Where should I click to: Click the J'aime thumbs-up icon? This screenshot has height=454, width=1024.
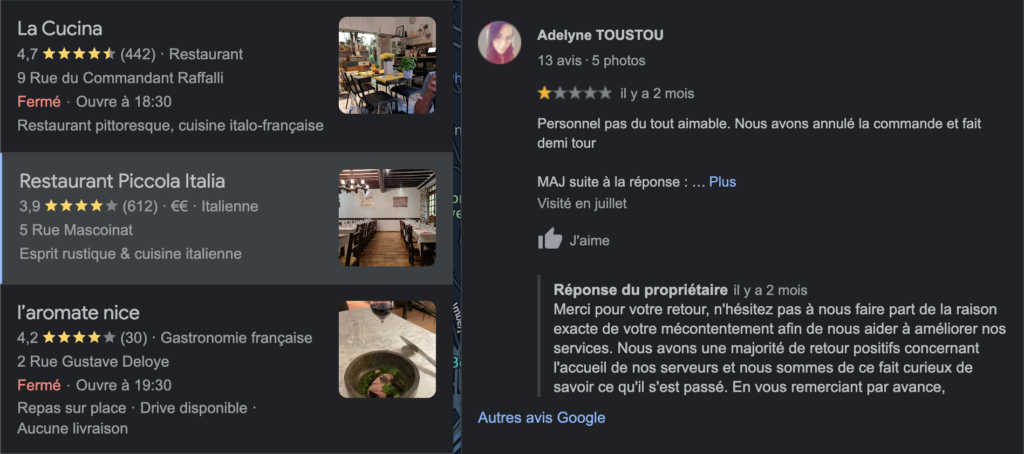550,239
